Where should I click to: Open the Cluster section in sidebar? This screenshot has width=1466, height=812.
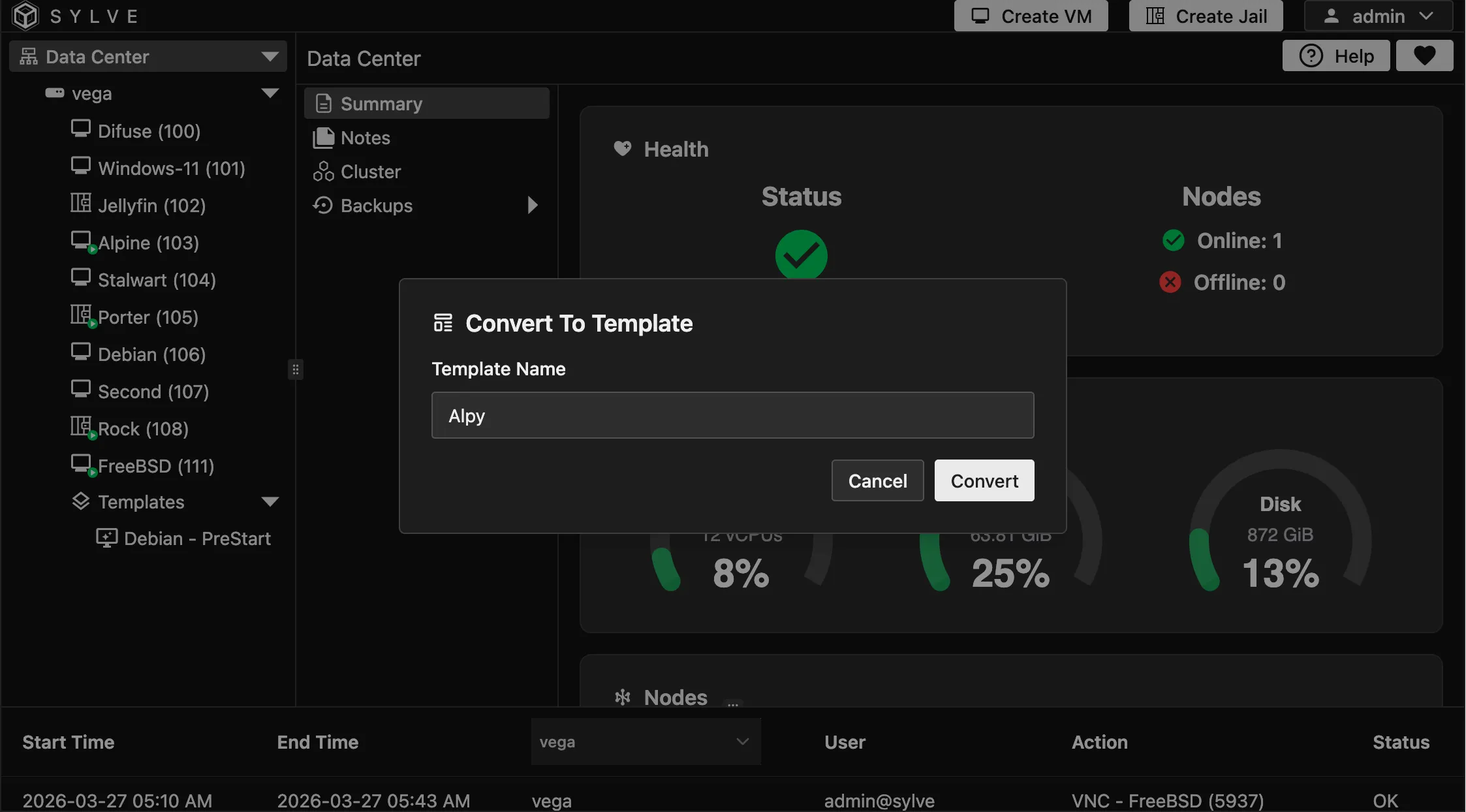[370, 171]
